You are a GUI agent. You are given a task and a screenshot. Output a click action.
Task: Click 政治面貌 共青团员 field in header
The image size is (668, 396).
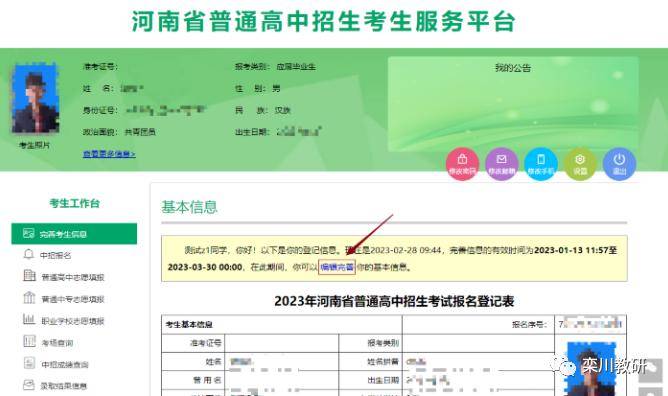coord(119,132)
